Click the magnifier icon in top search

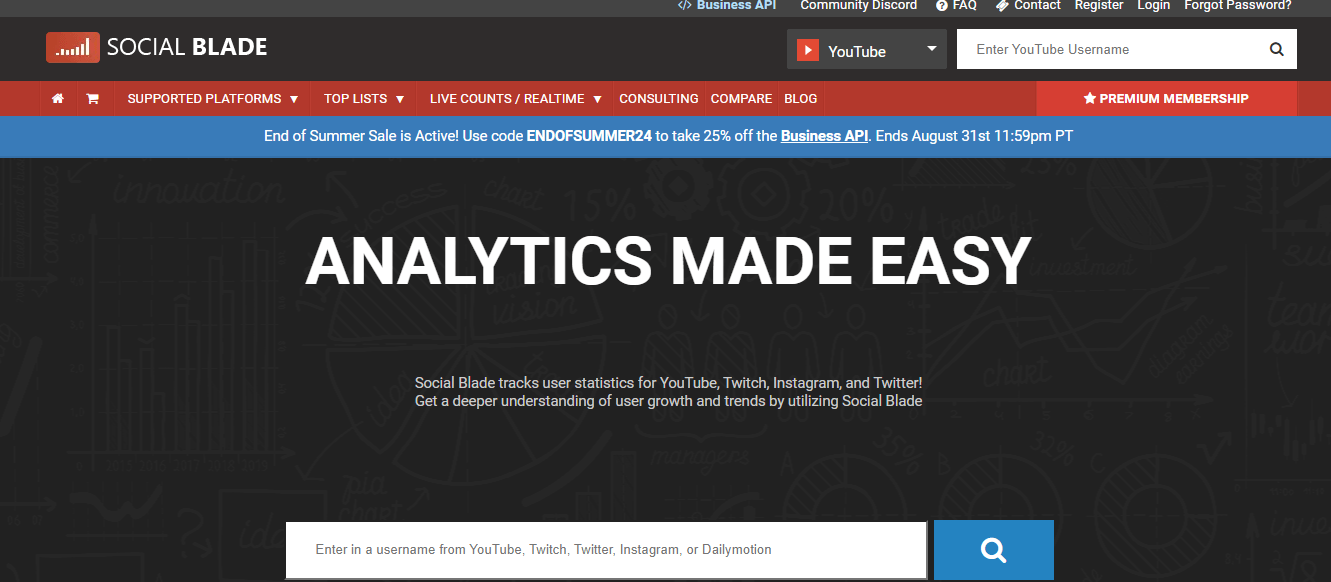(x=1276, y=49)
